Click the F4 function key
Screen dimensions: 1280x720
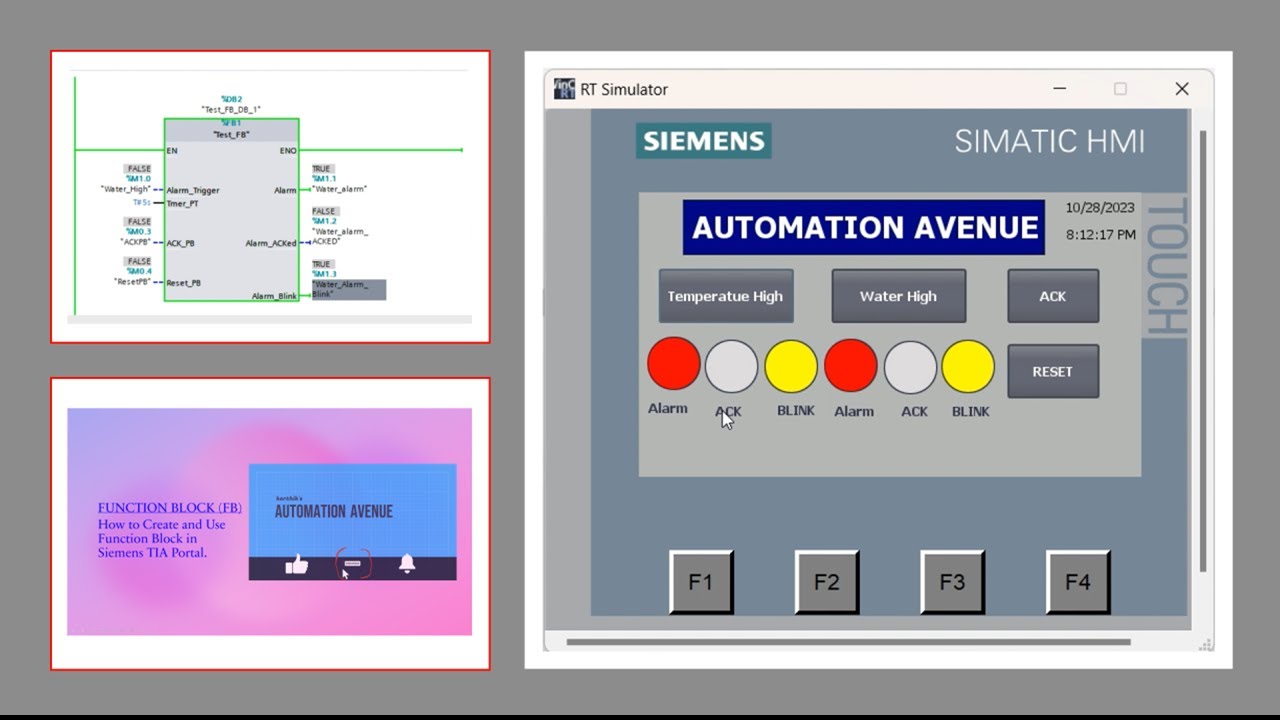[x=1078, y=582]
